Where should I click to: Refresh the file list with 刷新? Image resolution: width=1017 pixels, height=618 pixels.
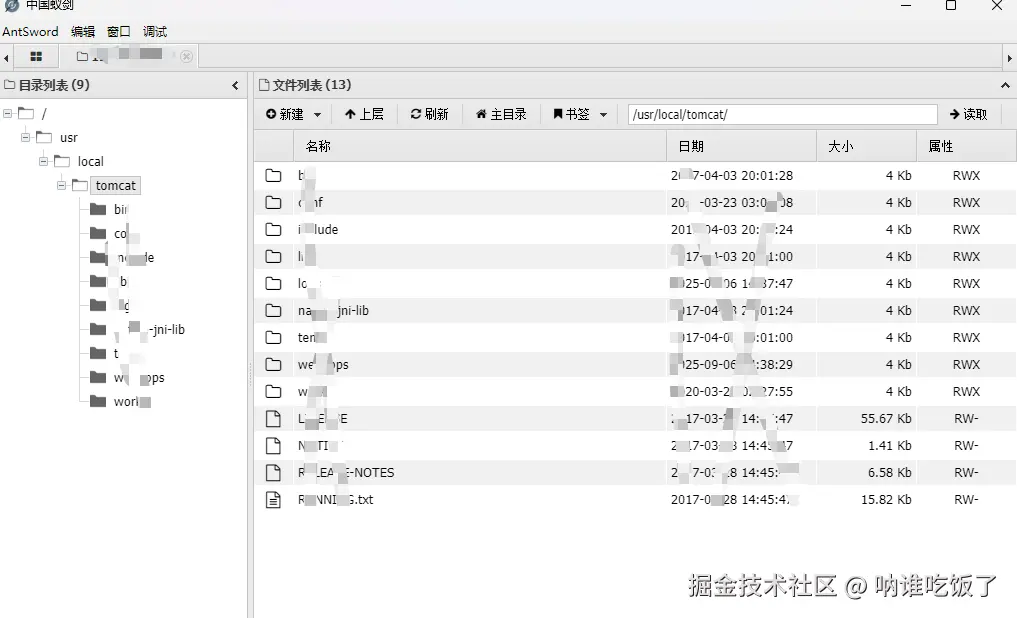pos(429,114)
